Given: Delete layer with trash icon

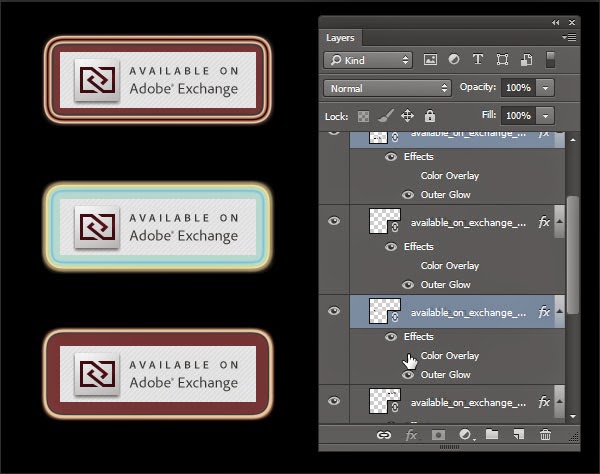Looking at the screenshot, I should point(545,435).
